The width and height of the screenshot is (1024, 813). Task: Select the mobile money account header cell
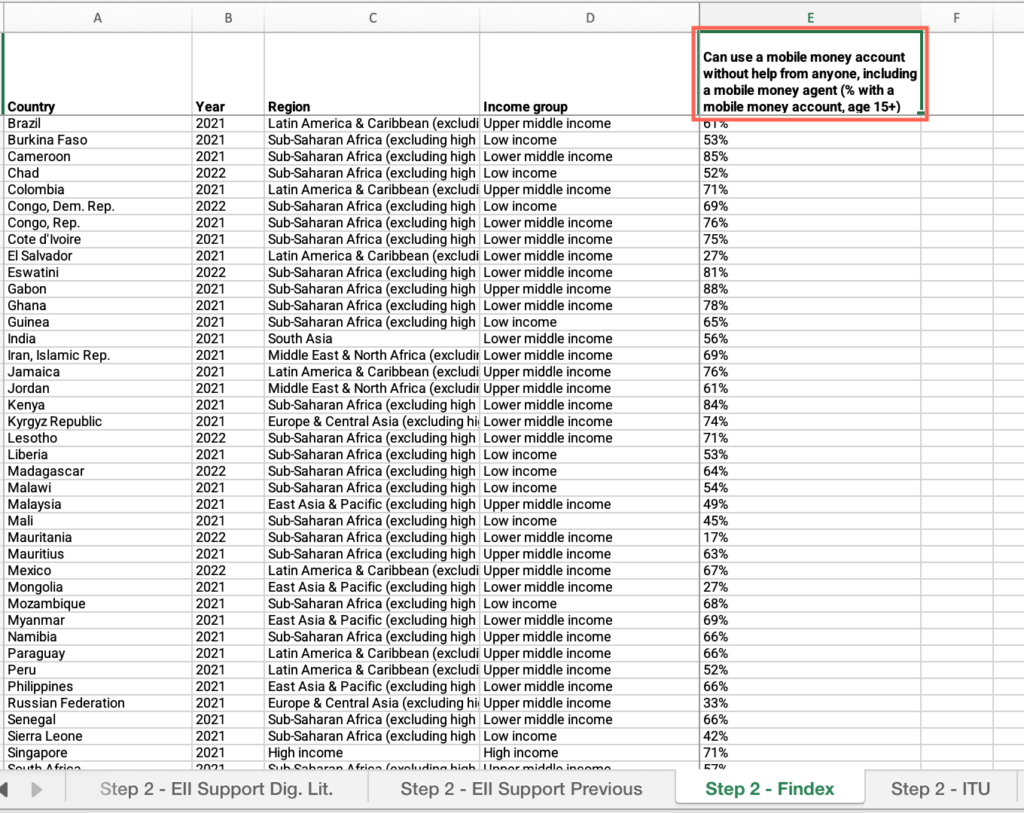tap(810, 74)
